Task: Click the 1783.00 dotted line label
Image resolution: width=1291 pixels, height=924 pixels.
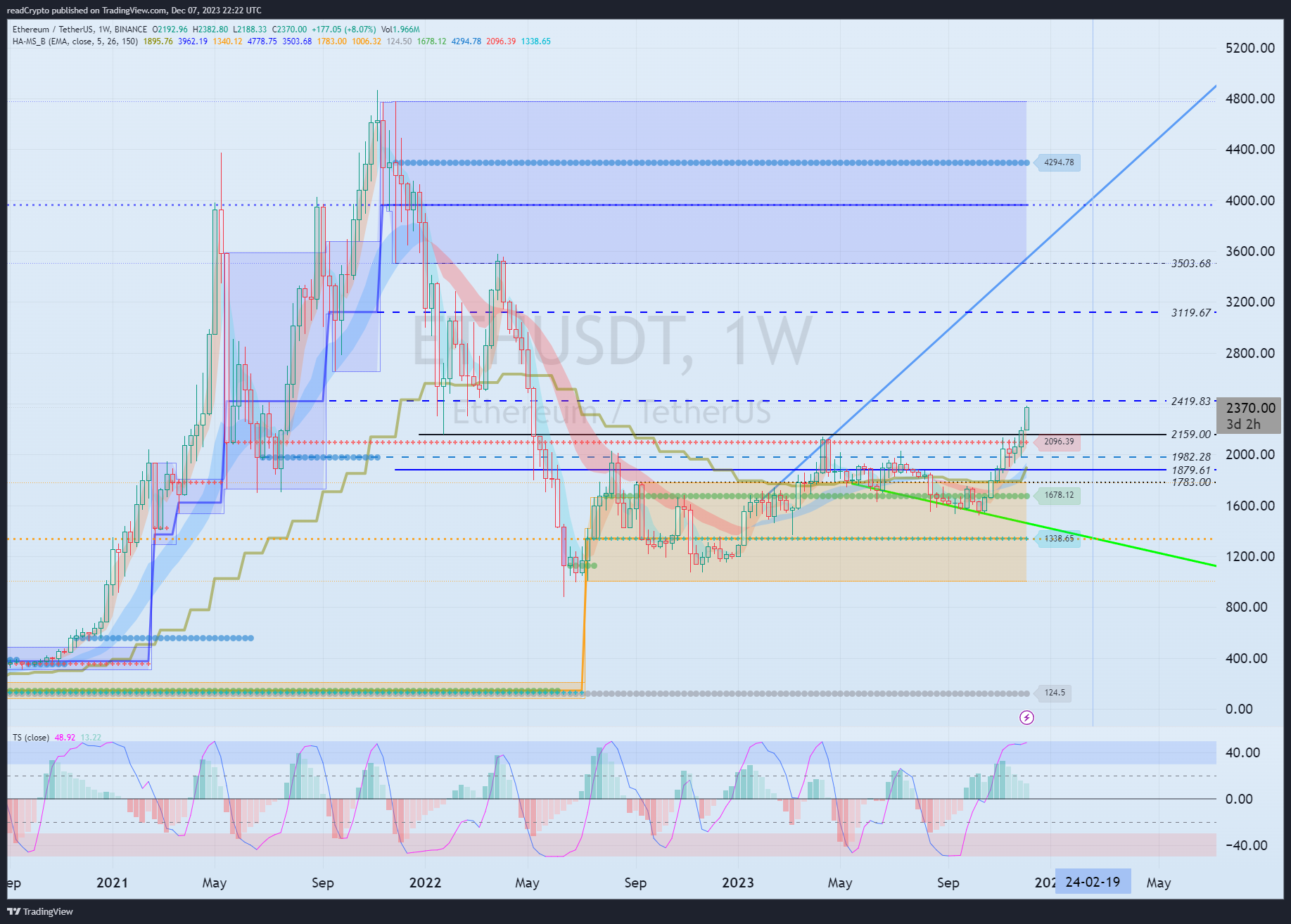Action: (1191, 482)
